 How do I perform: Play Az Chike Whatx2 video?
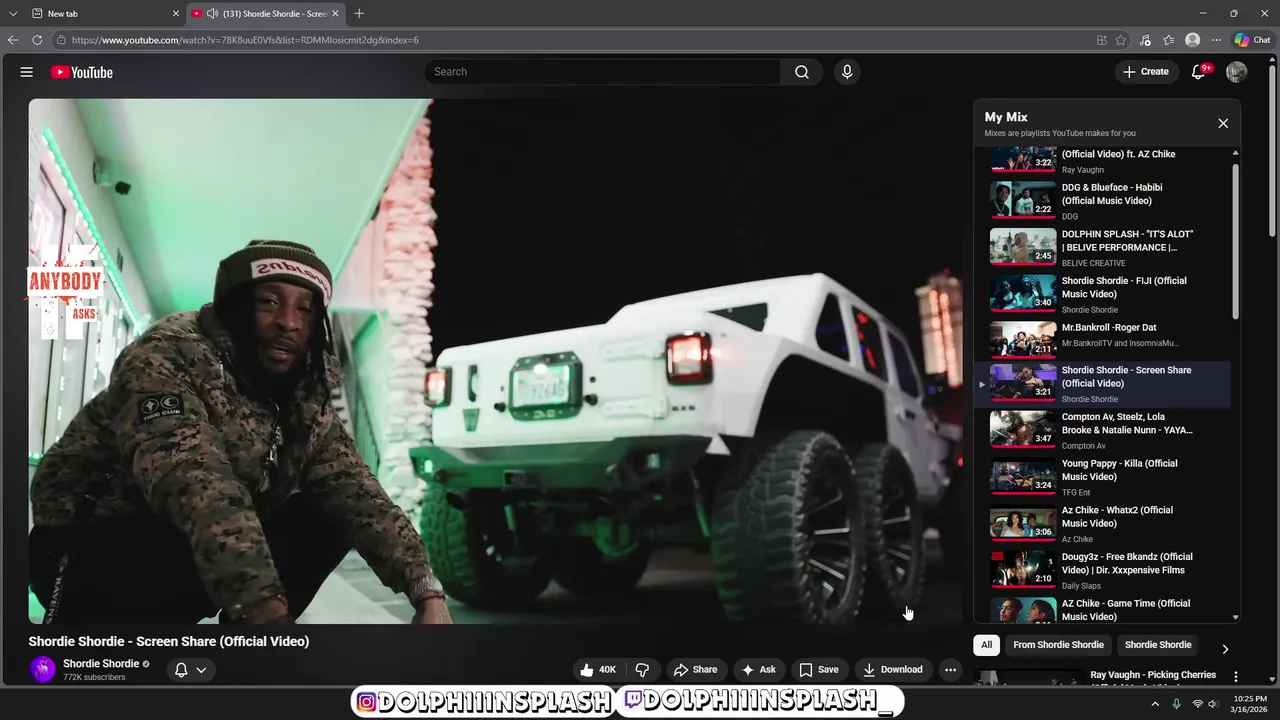point(1103,524)
